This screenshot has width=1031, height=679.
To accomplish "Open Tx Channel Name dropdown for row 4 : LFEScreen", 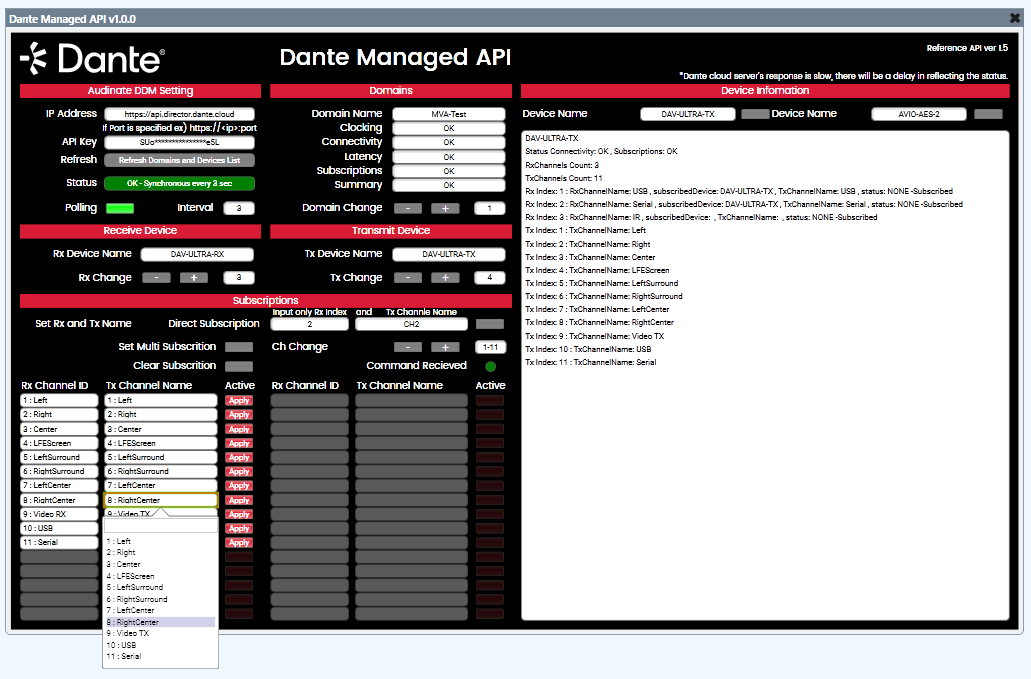I will point(161,443).
